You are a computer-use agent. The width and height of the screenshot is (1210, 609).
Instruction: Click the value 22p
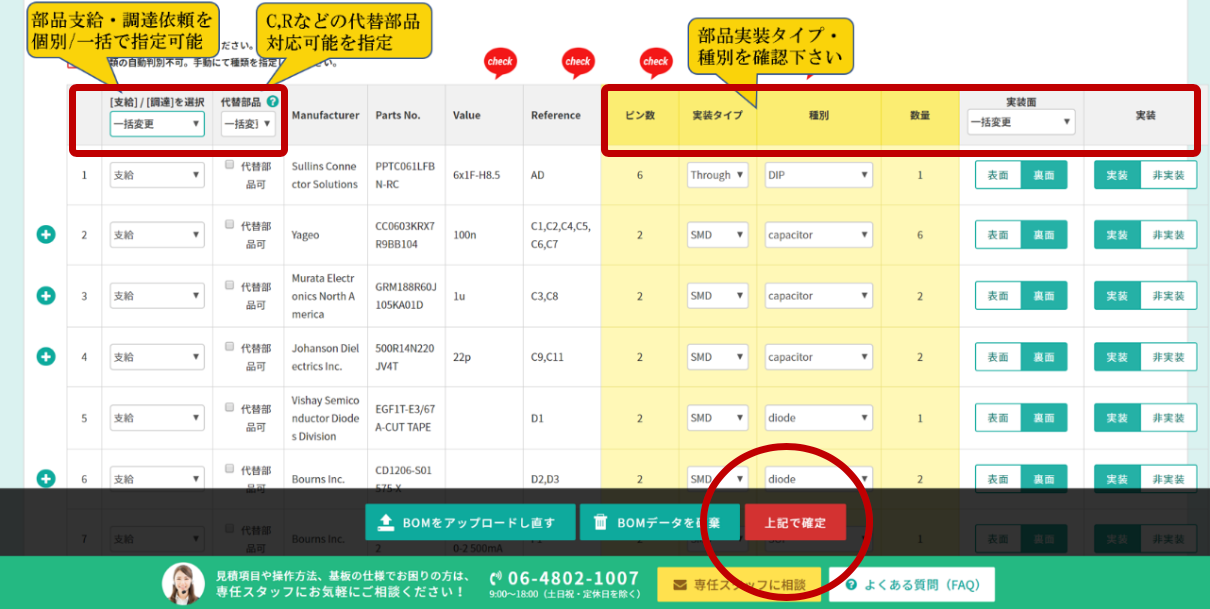[462, 357]
